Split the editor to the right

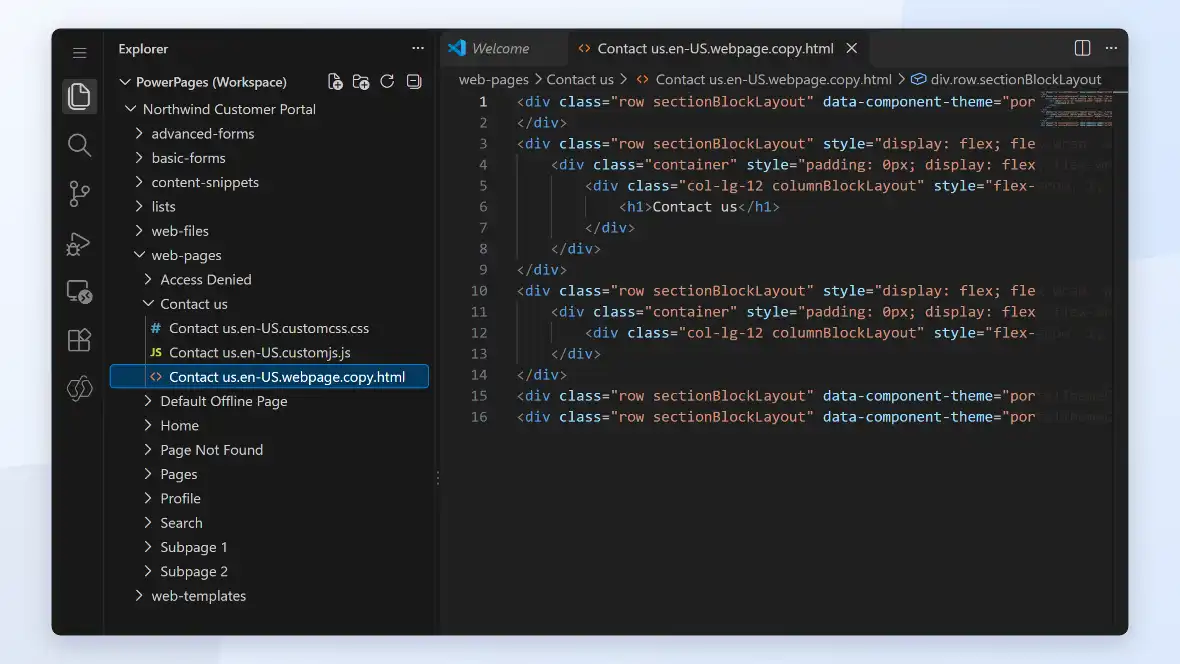point(1082,48)
